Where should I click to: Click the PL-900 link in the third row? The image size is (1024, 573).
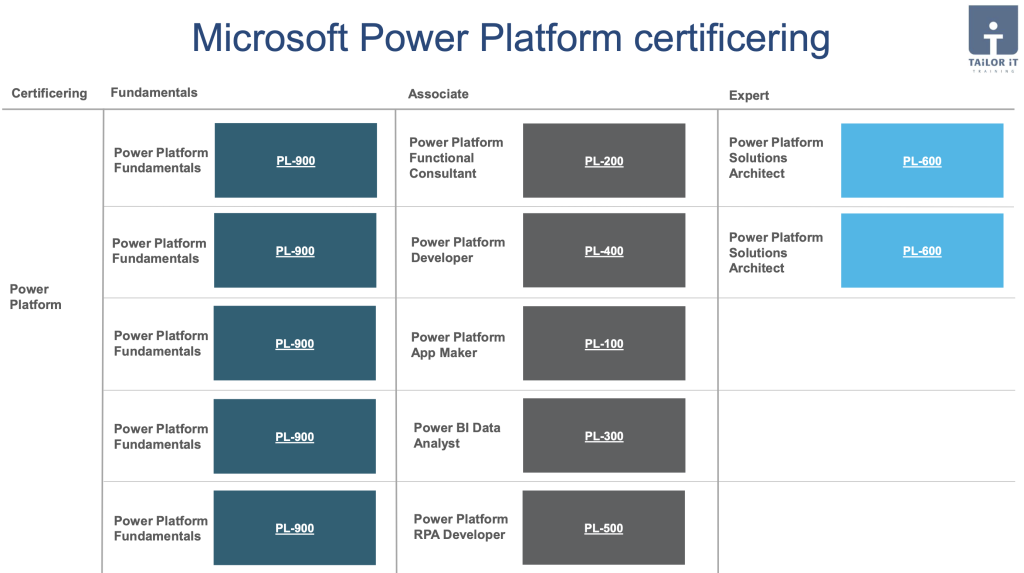295,344
